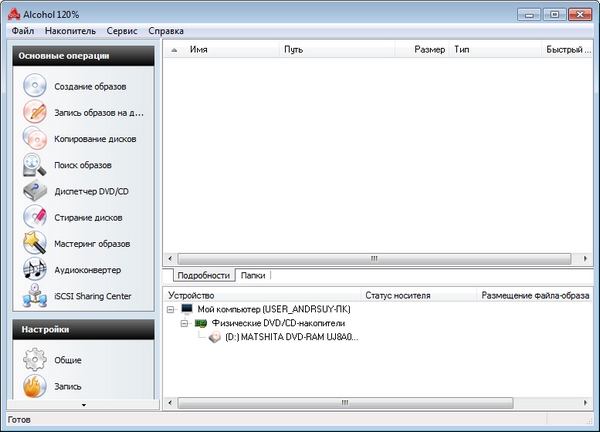Launch Поиск образов search icon
This screenshot has width=600, height=432.
[35, 164]
